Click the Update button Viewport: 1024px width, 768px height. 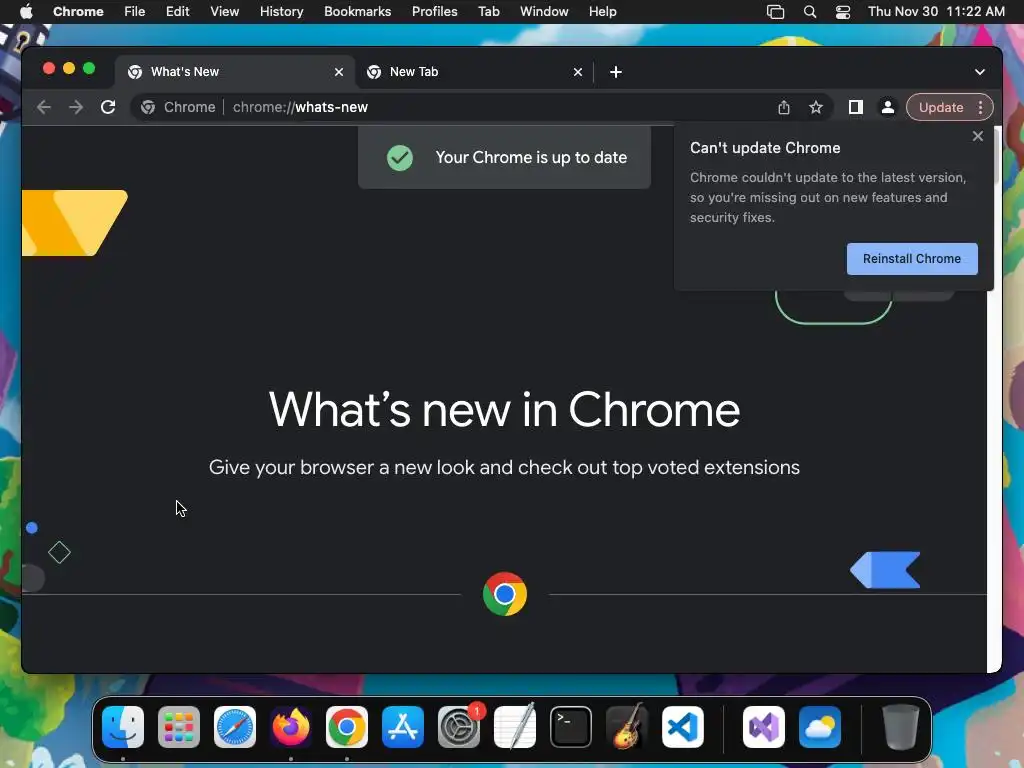[x=941, y=107]
